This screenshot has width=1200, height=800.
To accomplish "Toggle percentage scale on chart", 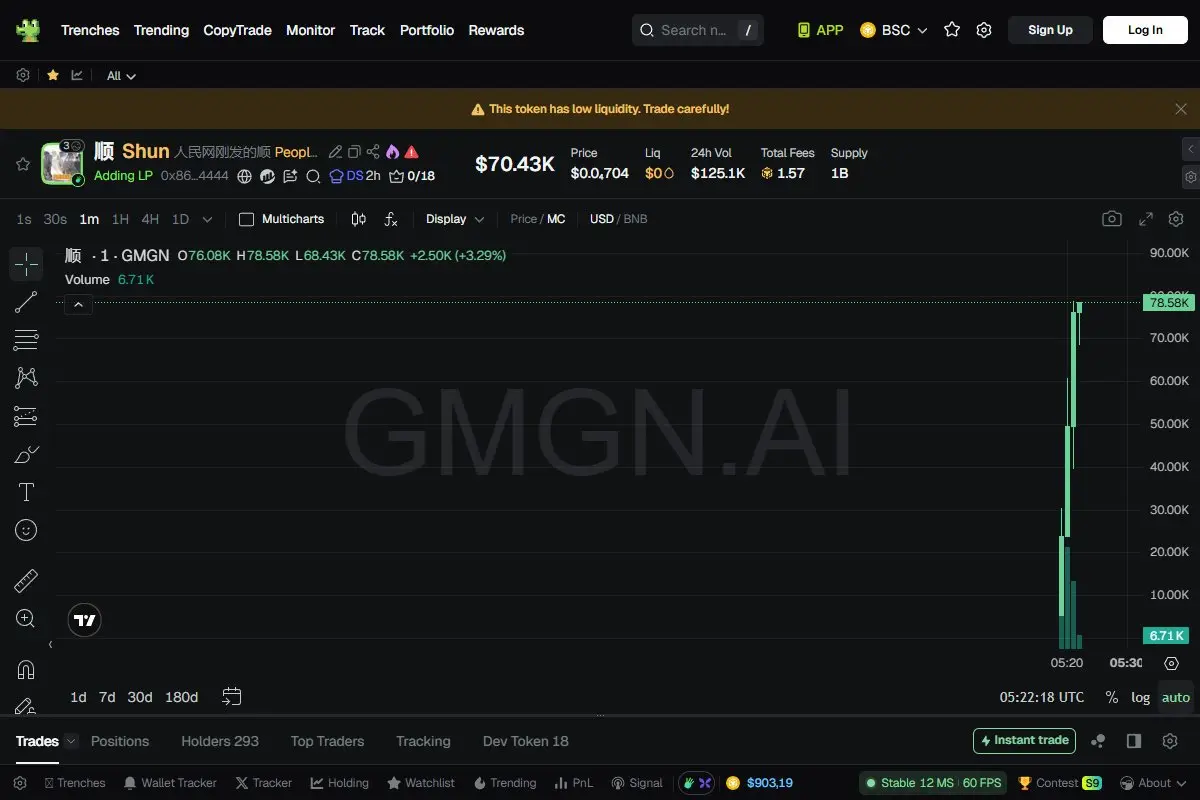I will pos(1111,697).
